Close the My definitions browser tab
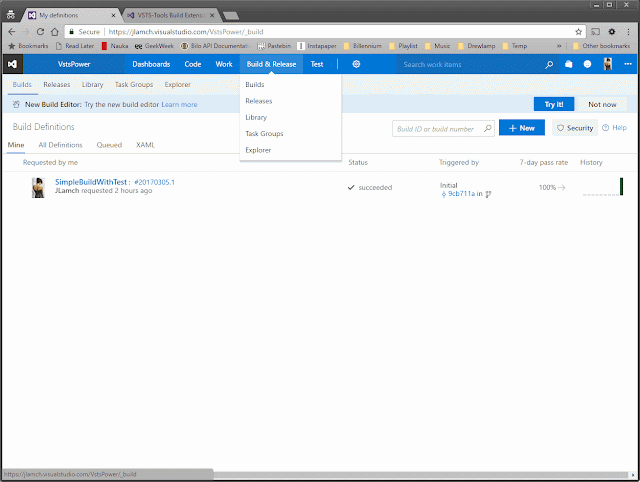640x482 pixels. 113,16
